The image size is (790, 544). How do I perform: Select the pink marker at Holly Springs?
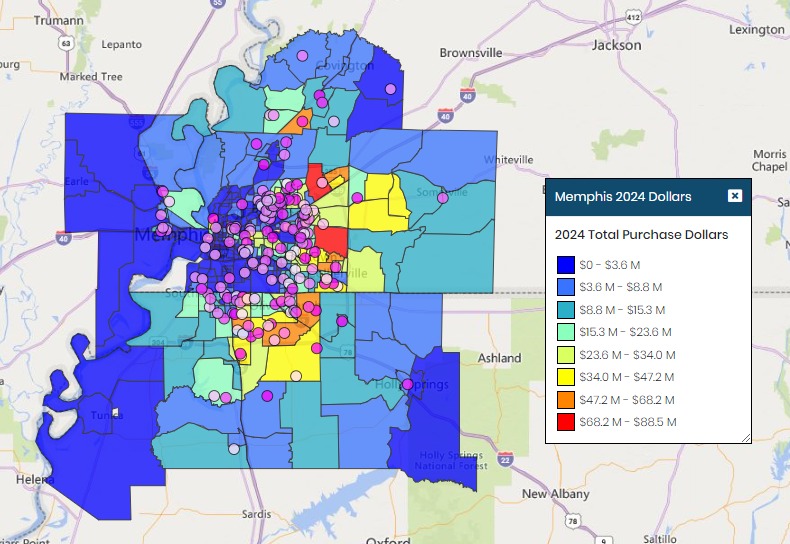coord(408,385)
